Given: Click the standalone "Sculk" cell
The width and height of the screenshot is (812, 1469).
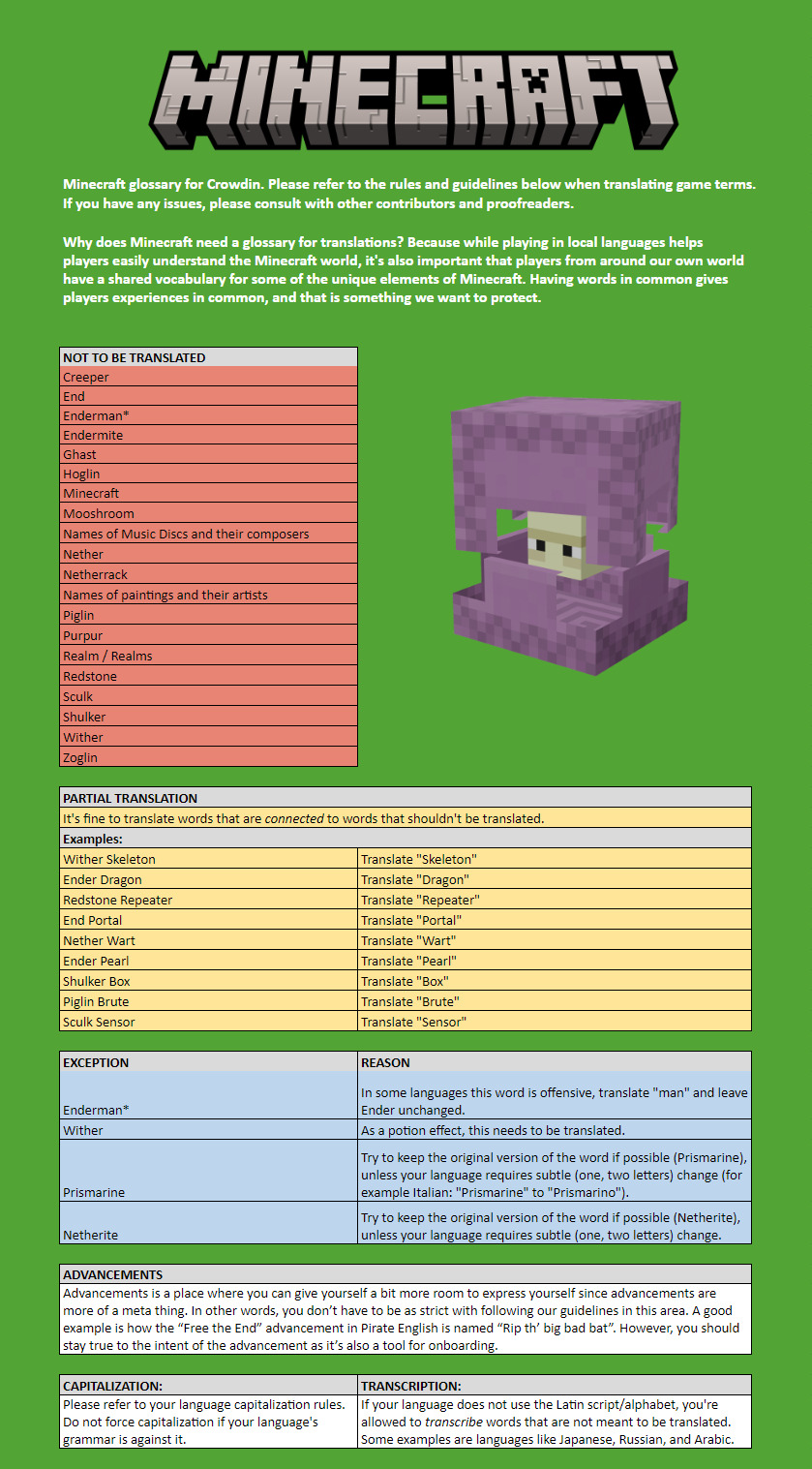Looking at the screenshot, I should tap(209, 696).
